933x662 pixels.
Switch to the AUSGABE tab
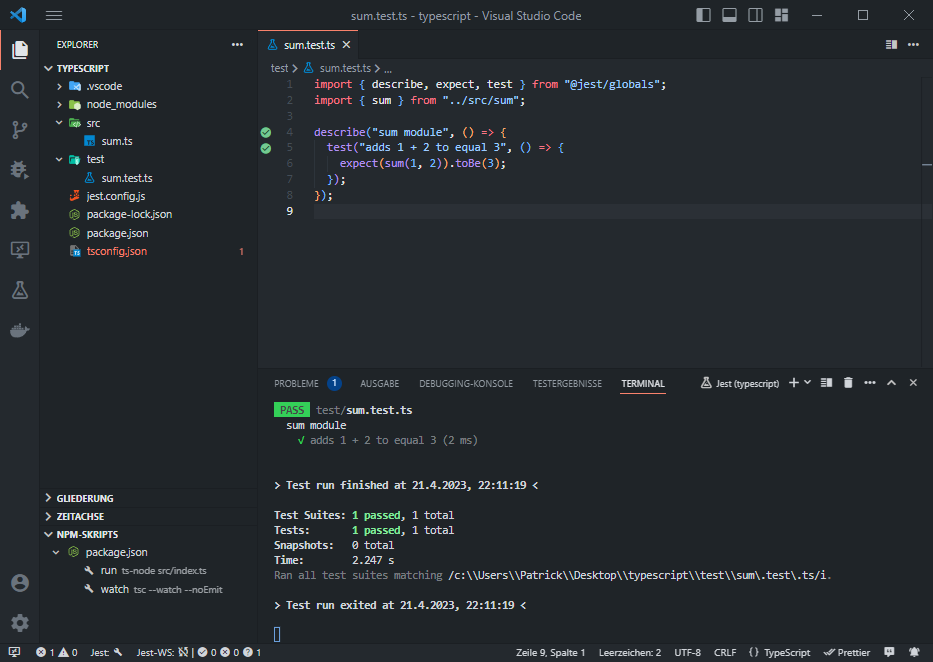point(380,383)
